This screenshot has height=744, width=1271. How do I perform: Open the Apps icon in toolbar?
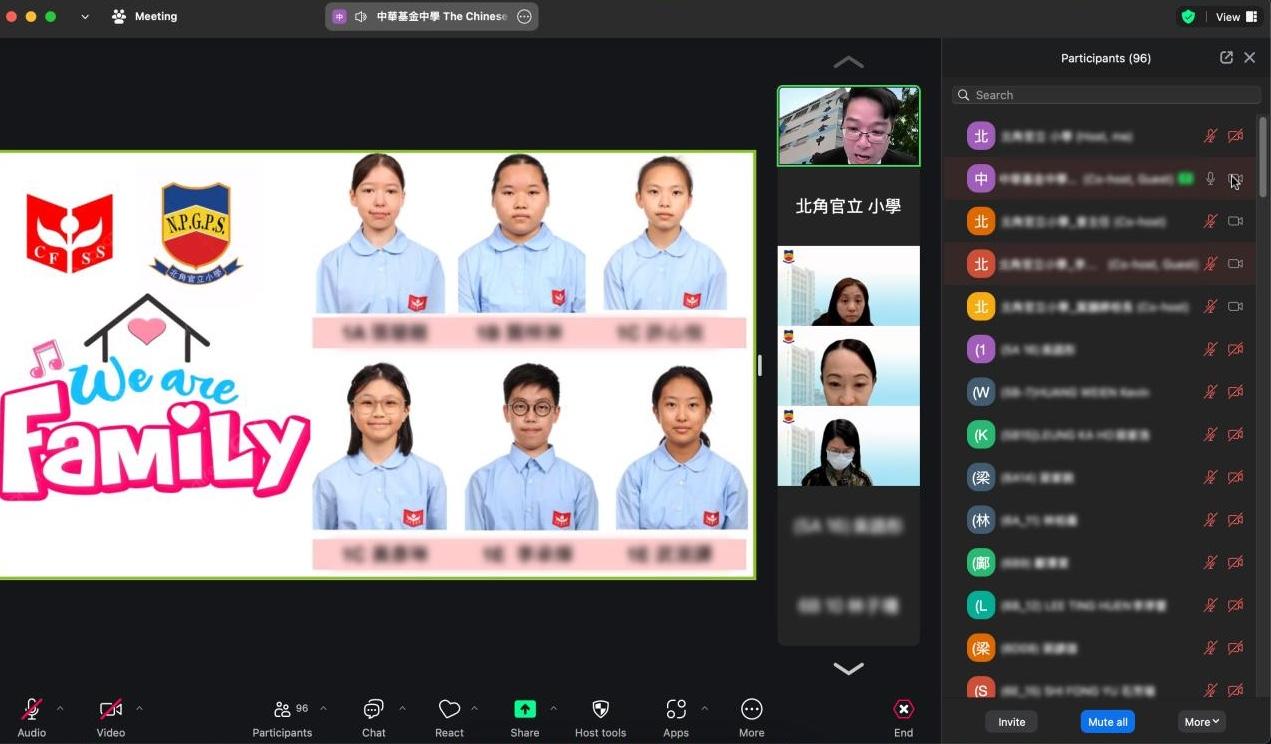coord(676,709)
